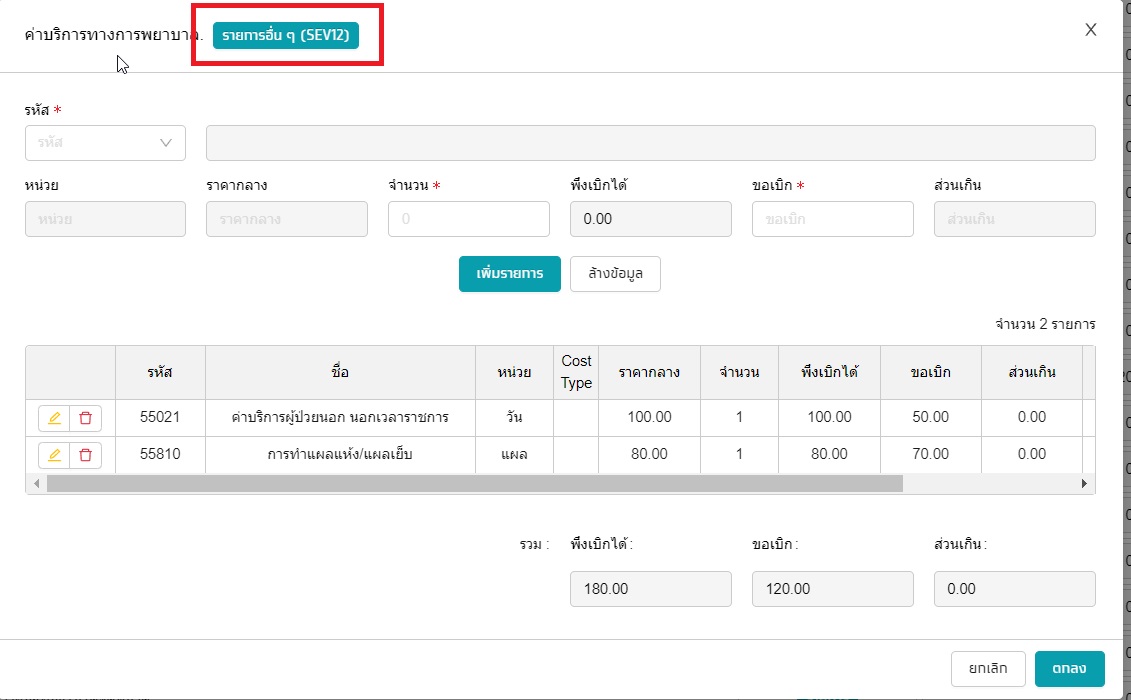Focus the ขอเบิก claim amount input field

(x=832, y=219)
